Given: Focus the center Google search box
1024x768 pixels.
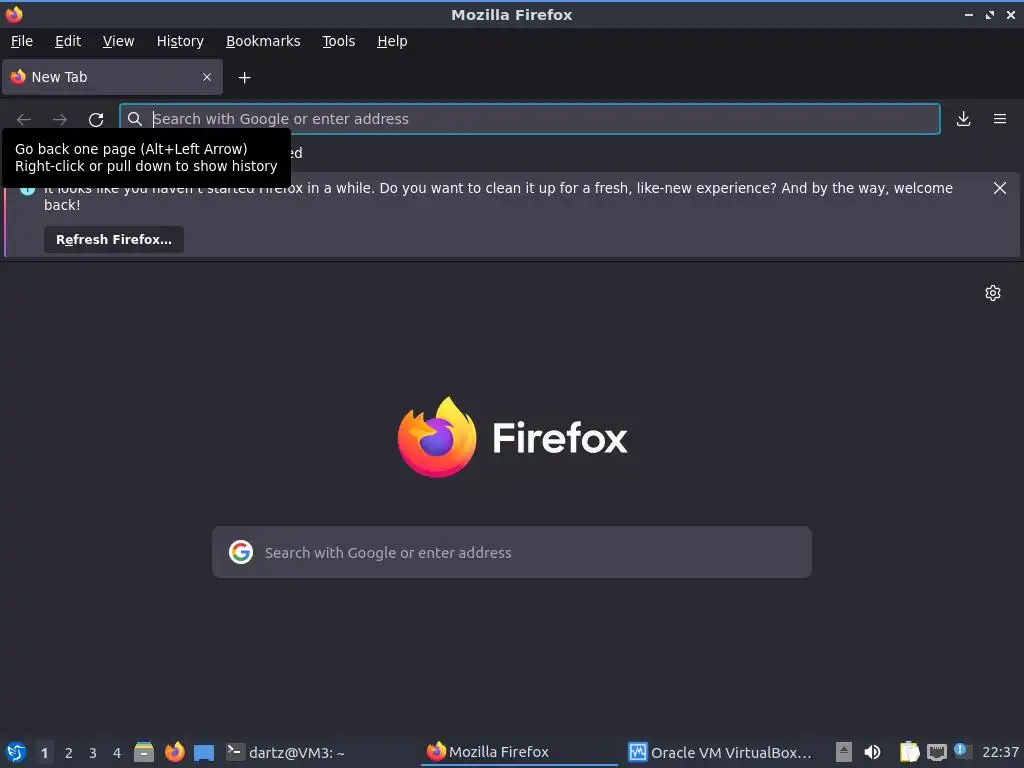Looking at the screenshot, I should tap(512, 552).
